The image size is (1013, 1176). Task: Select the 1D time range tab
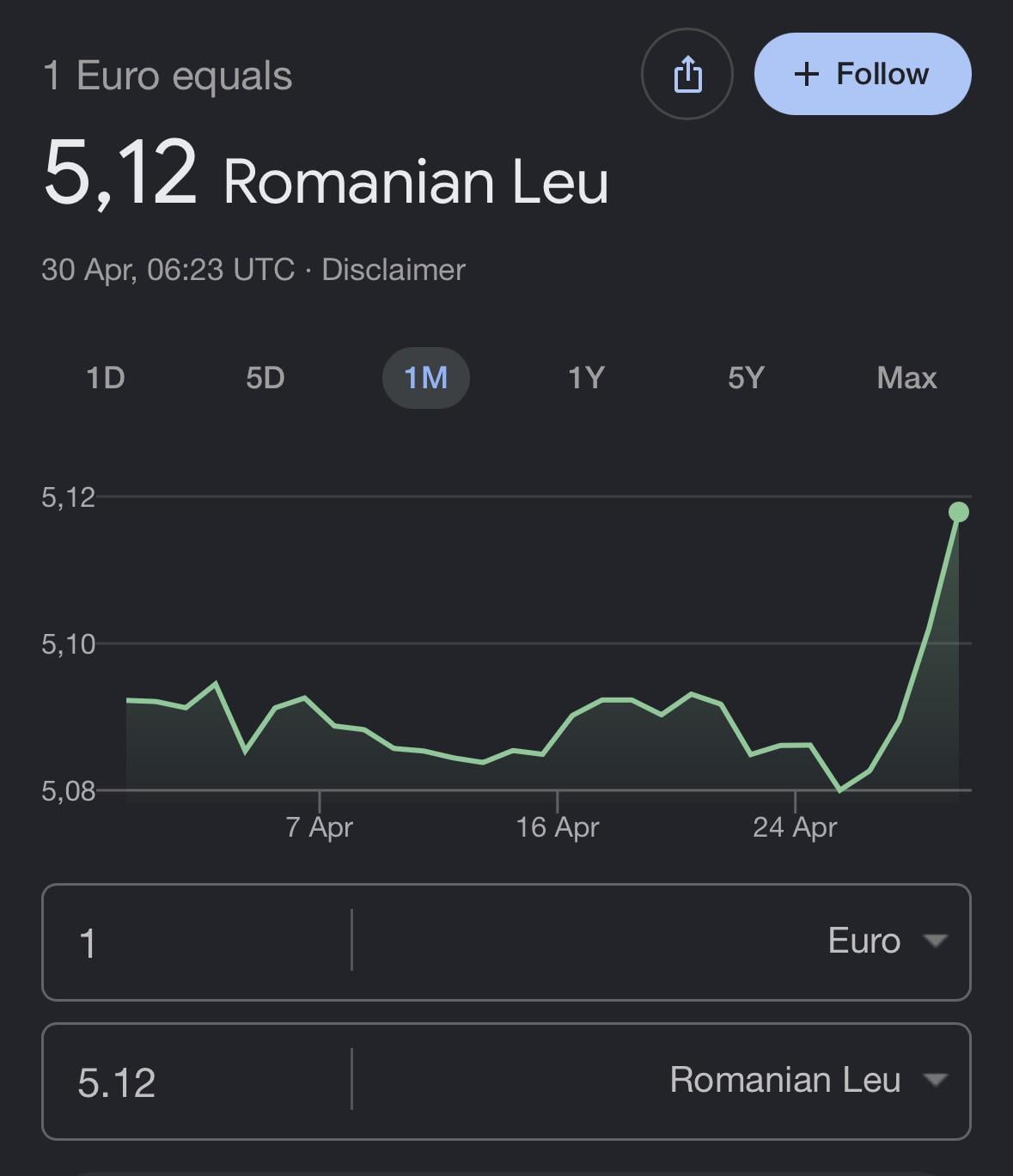pos(106,378)
